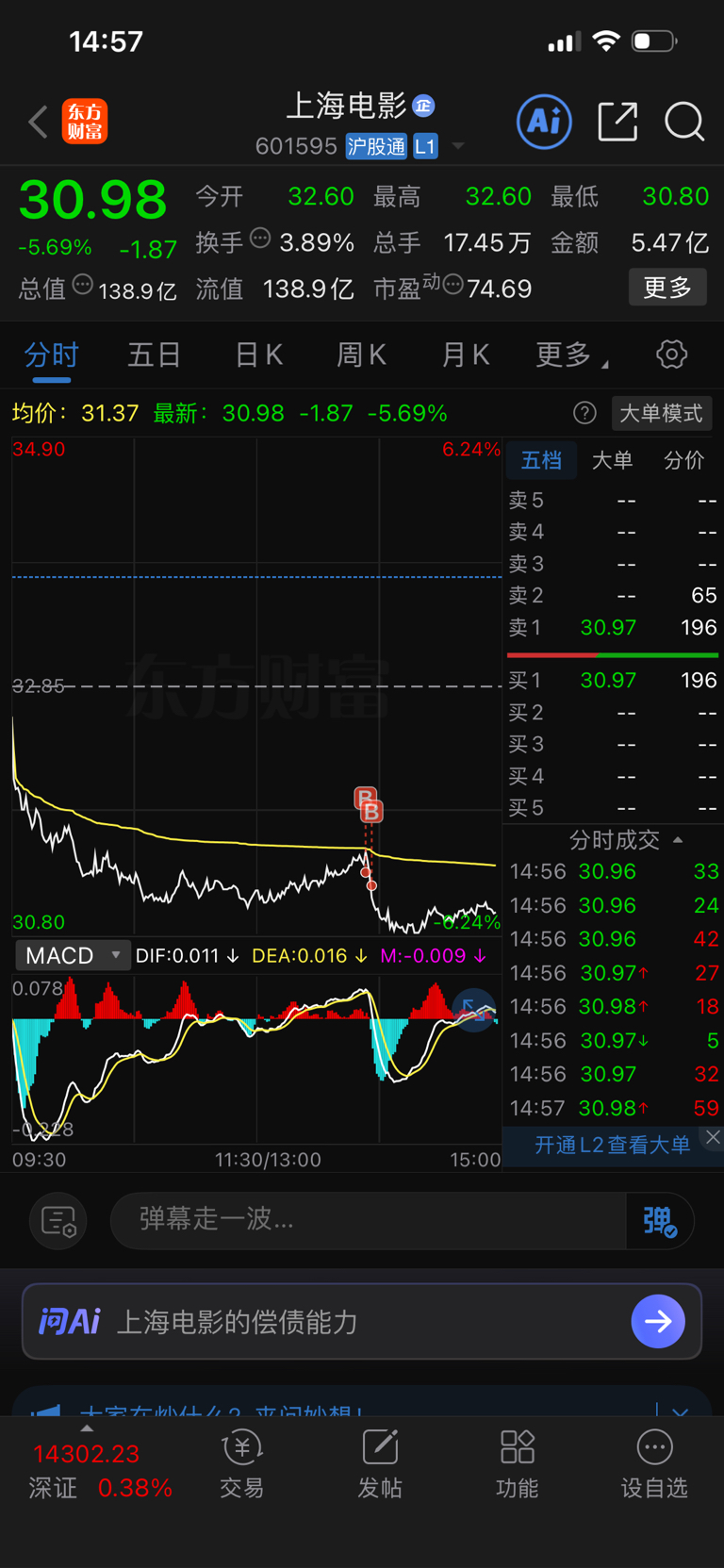Open the Ai assistant circle icon
724x1568 pixels.
(544, 121)
